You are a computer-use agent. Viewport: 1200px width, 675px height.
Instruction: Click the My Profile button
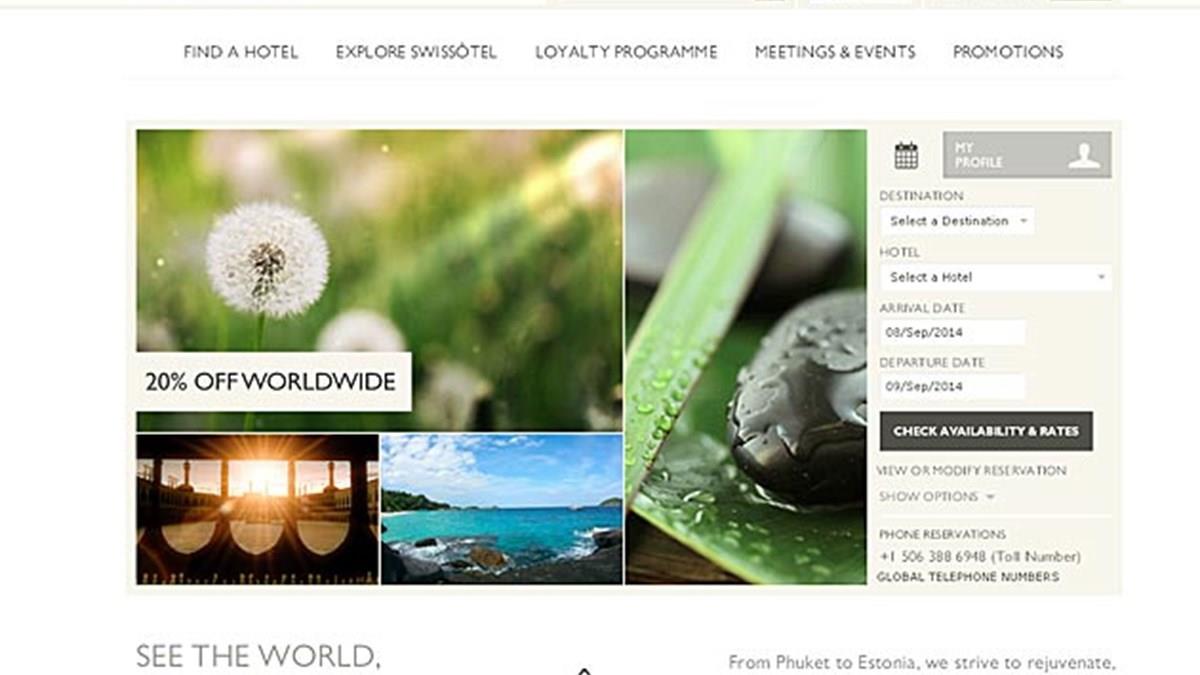coord(1027,155)
